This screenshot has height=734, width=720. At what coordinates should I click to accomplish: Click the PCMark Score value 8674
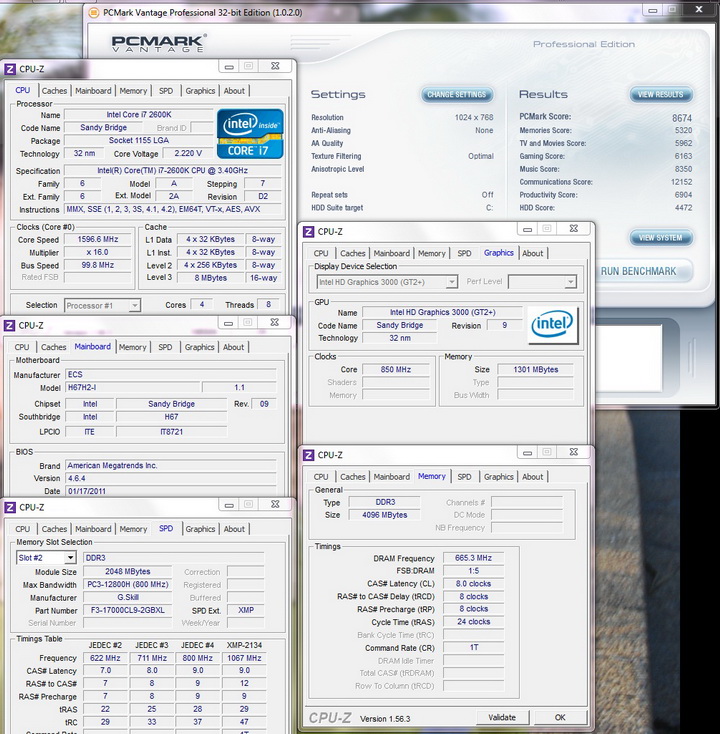682,117
